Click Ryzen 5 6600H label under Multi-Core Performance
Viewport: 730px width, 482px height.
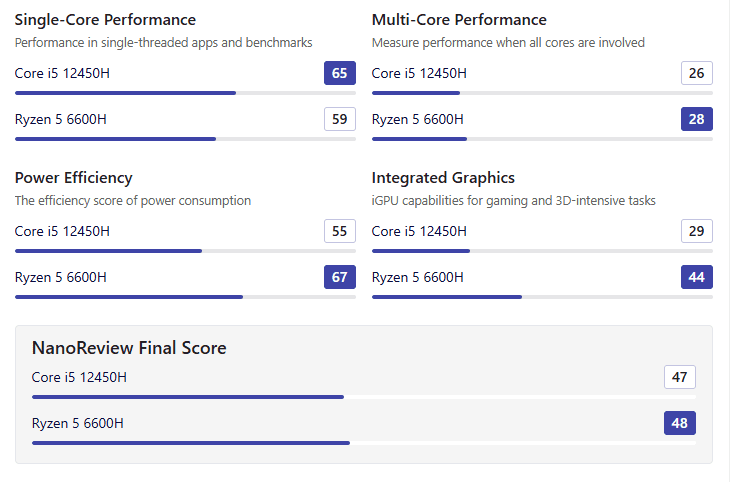point(417,120)
